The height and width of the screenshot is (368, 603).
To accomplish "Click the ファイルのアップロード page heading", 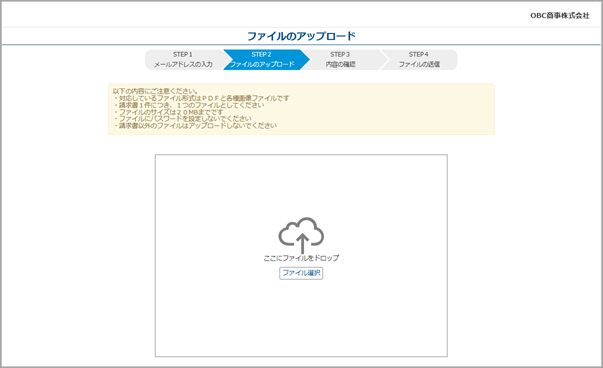I will (x=301, y=36).
